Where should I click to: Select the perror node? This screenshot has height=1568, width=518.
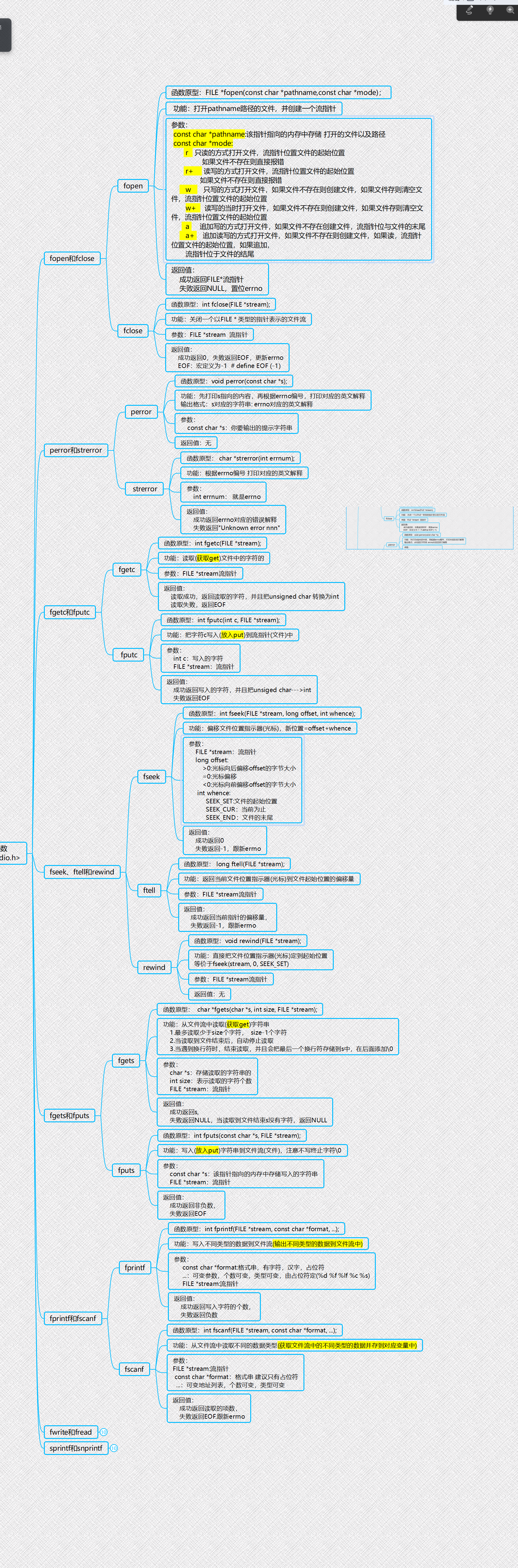pyautogui.click(x=141, y=412)
